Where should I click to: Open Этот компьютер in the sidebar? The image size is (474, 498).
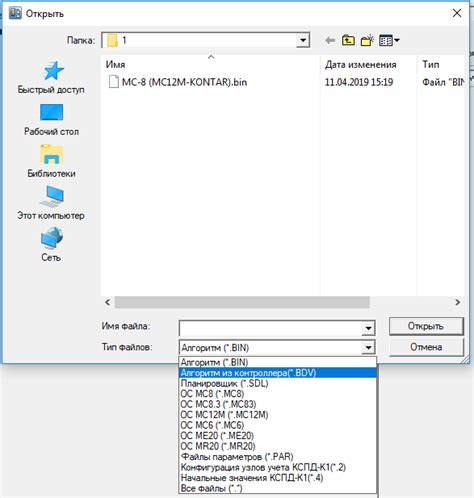[51, 203]
